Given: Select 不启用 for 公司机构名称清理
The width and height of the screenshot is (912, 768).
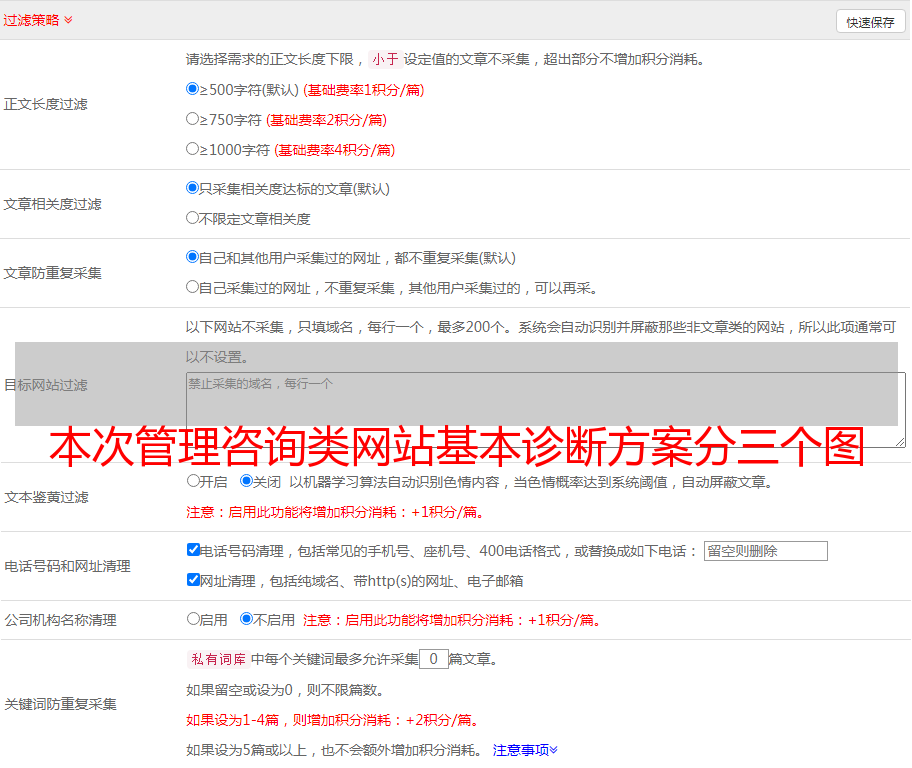Looking at the screenshot, I should tap(247, 619).
